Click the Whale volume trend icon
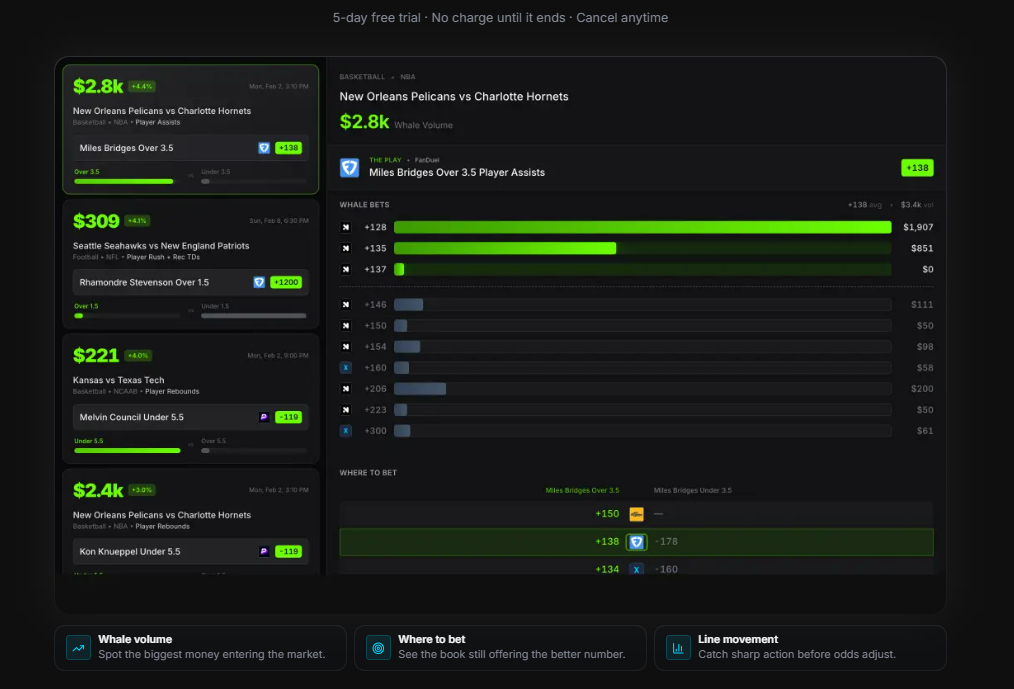The width and height of the screenshot is (1014, 689). pyautogui.click(x=78, y=648)
